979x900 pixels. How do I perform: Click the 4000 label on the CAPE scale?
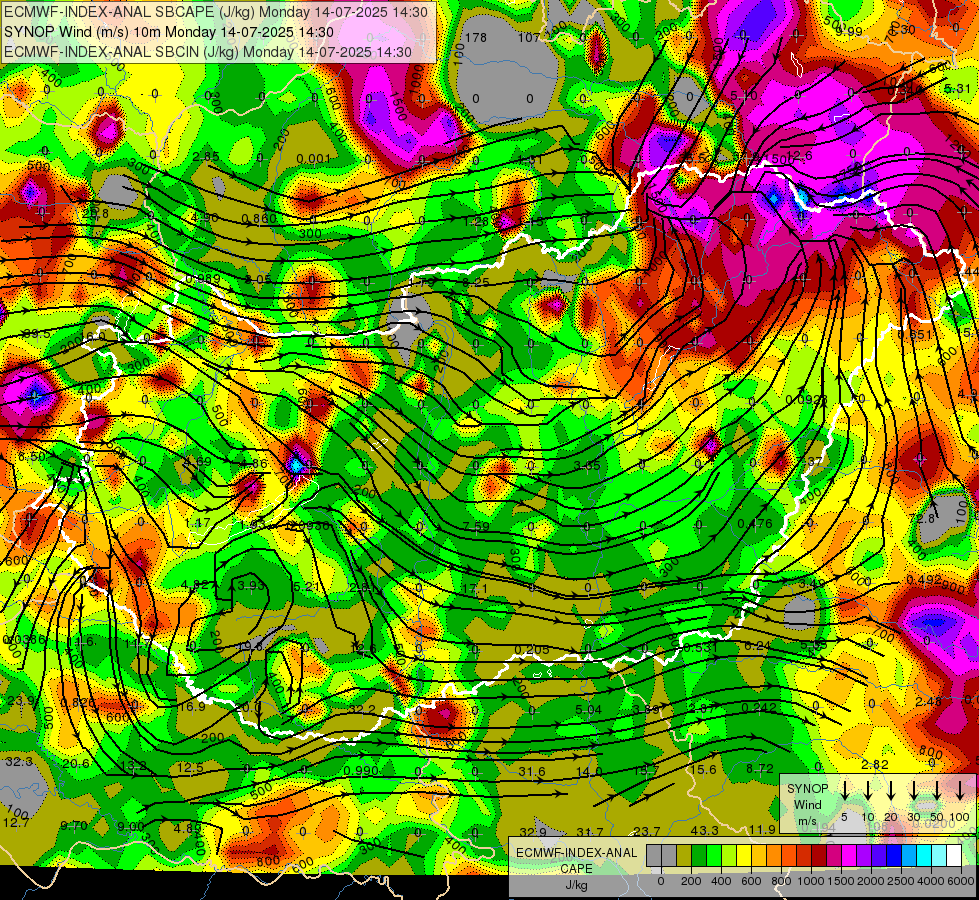click(931, 881)
